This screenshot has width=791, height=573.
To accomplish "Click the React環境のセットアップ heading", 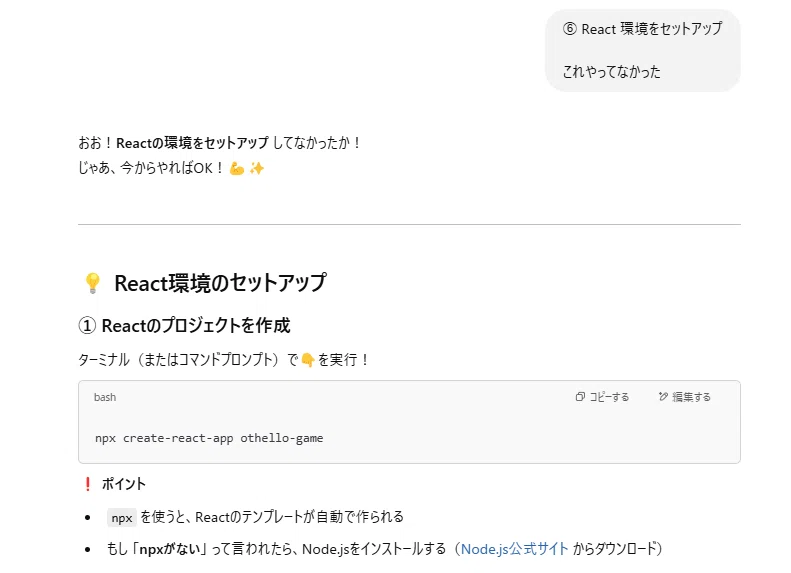I will tap(220, 283).
